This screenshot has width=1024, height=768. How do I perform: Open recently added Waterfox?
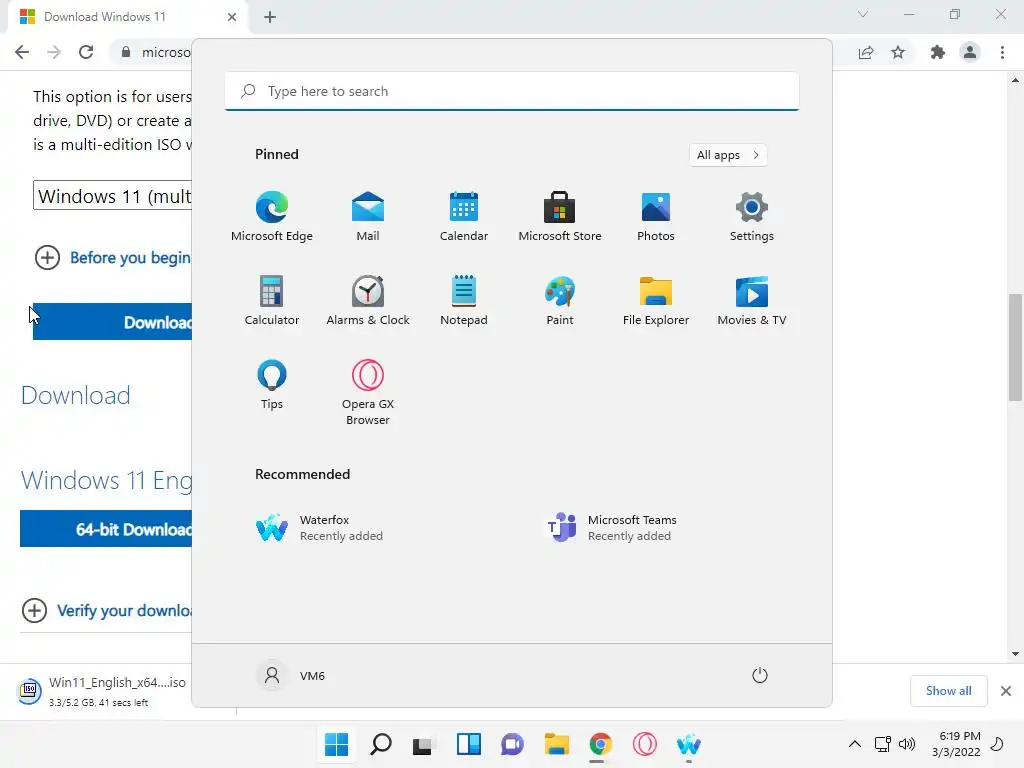pyautogui.click(x=319, y=528)
